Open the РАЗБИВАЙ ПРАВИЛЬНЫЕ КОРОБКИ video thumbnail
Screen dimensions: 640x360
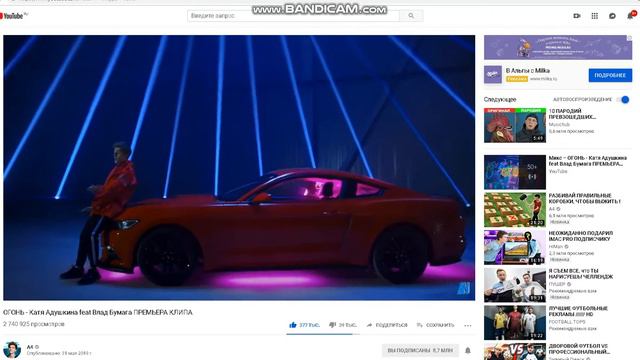(x=515, y=210)
